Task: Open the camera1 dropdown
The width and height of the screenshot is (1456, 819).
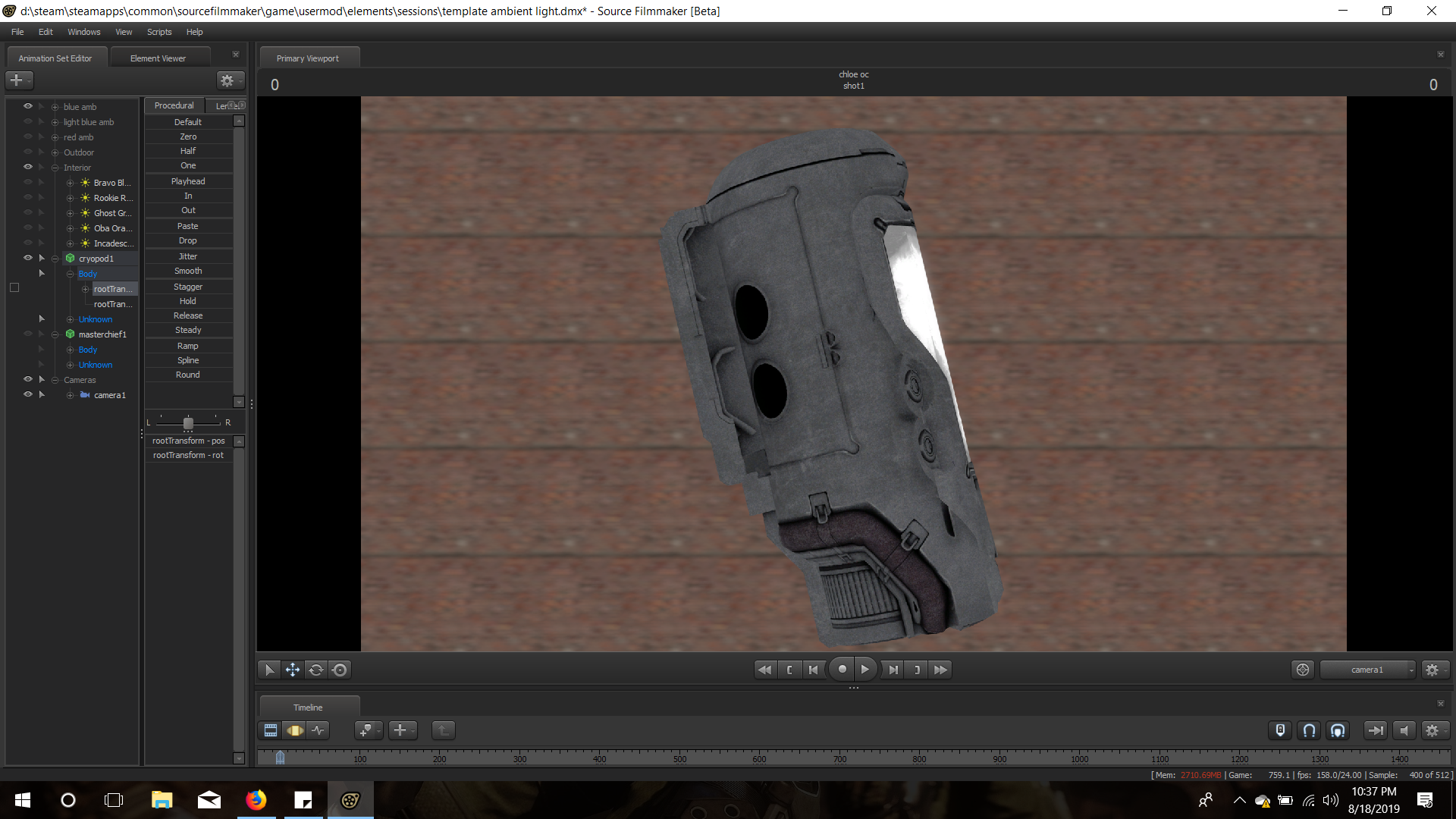Action: coord(1367,670)
